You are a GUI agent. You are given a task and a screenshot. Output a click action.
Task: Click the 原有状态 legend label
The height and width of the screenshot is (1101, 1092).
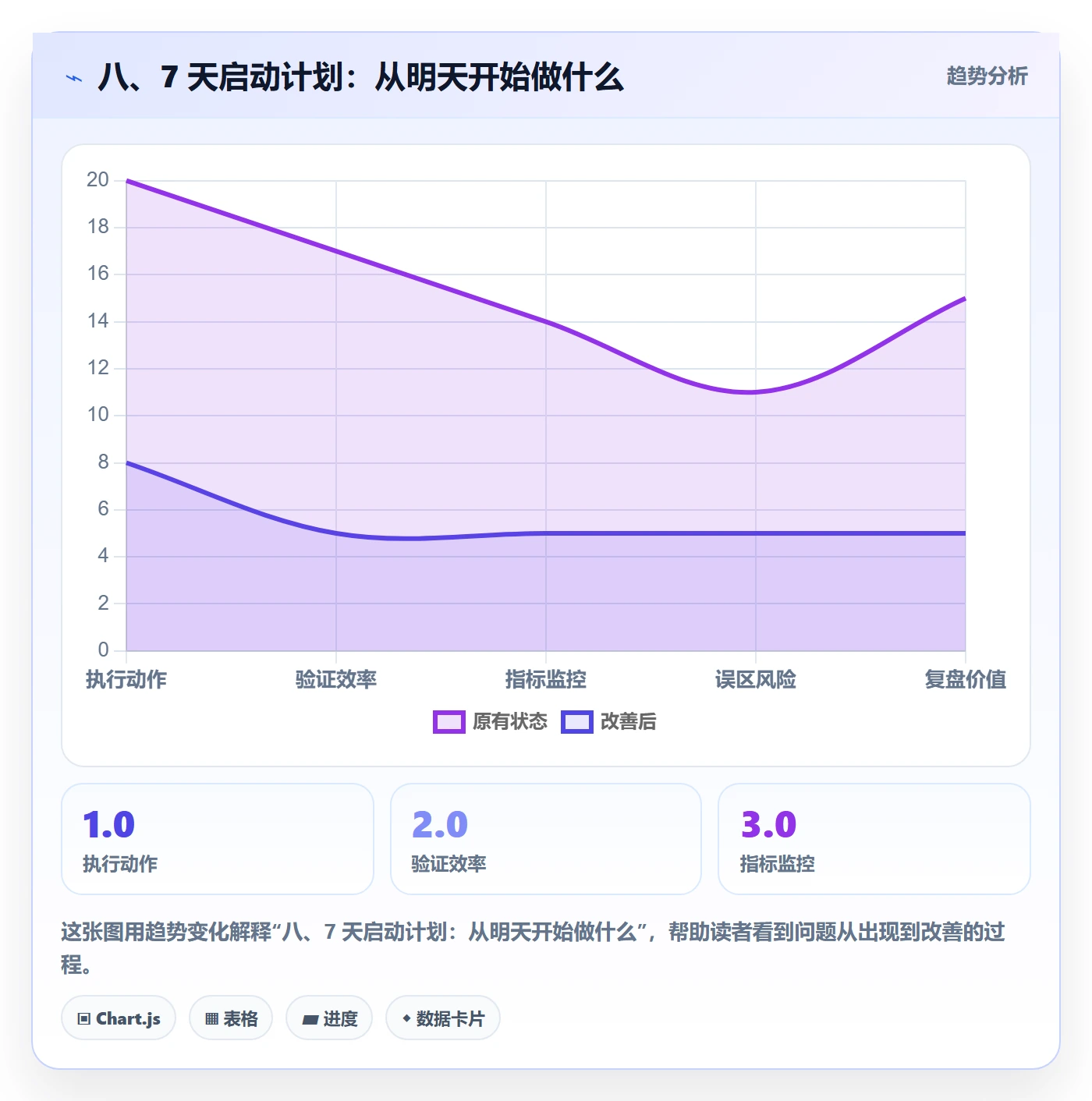pyautogui.click(x=510, y=722)
